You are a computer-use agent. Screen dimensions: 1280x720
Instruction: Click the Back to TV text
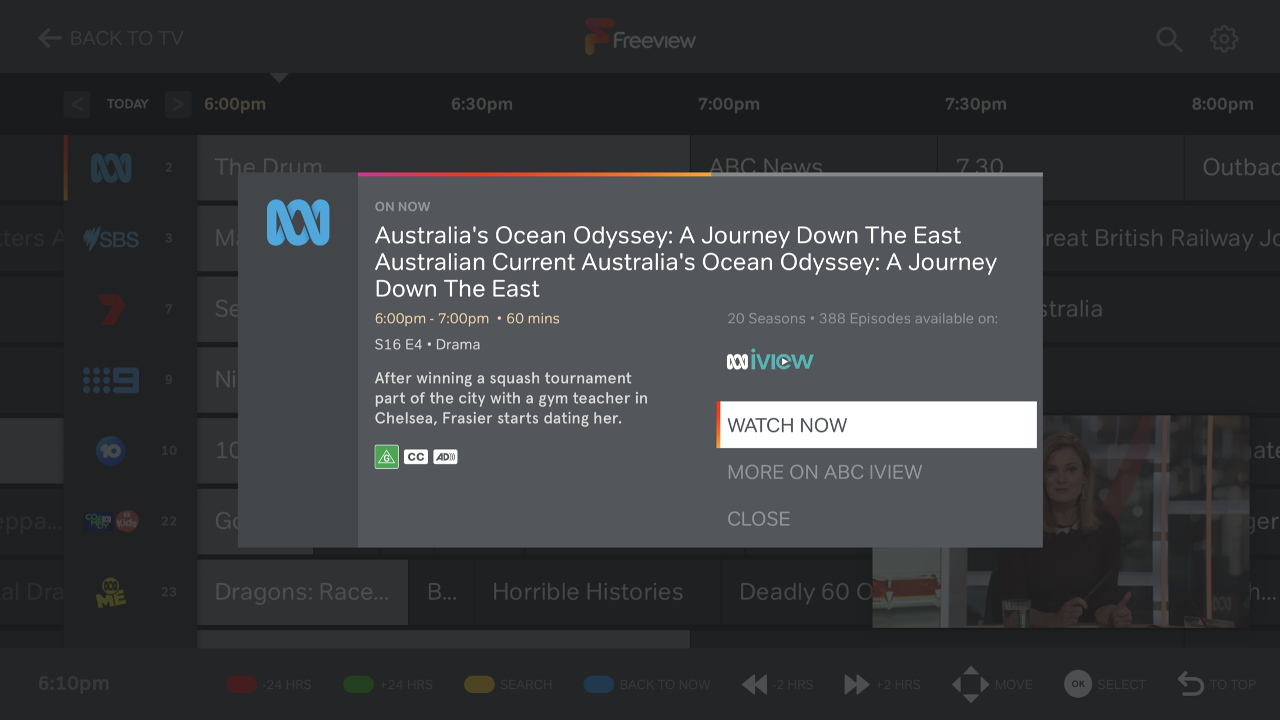coord(127,39)
